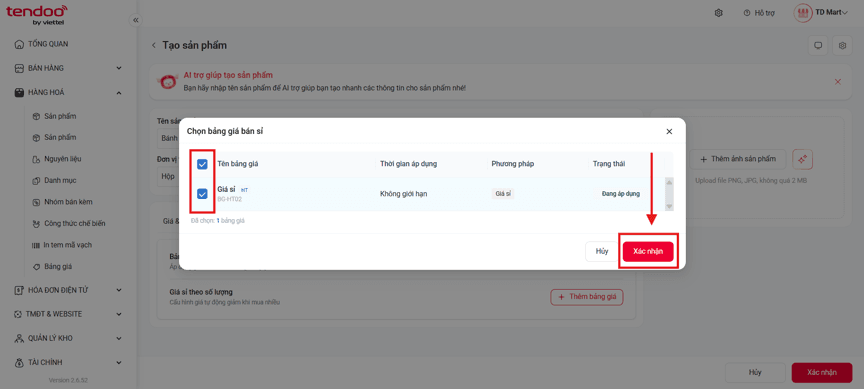Click the Thêm bảng giá button

[587, 297]
